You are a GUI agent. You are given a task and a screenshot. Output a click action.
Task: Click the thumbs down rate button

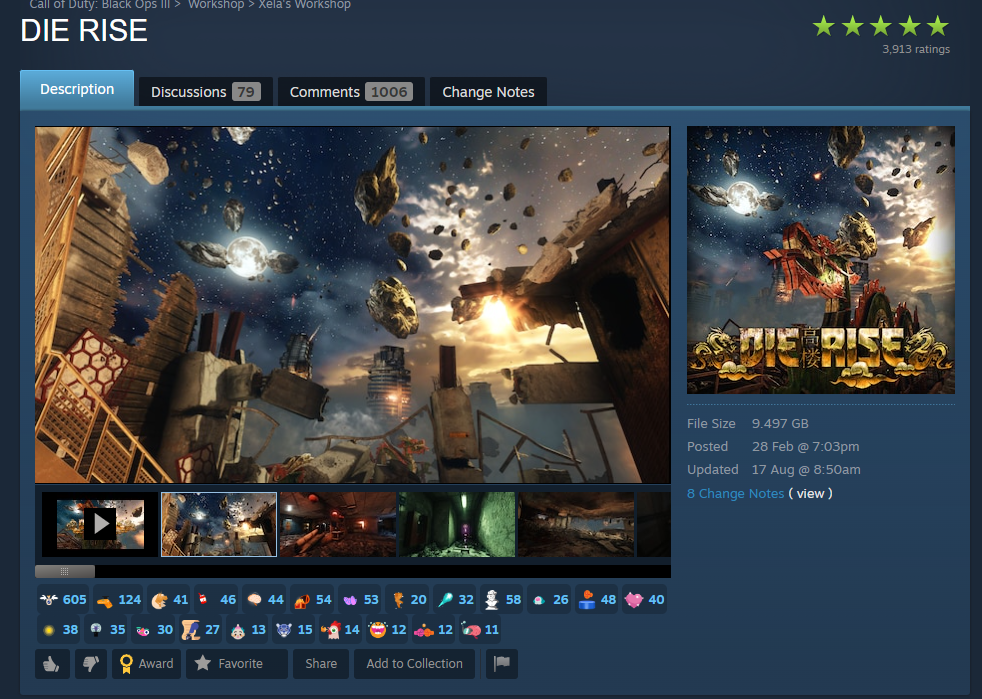(x=90, y=663)
